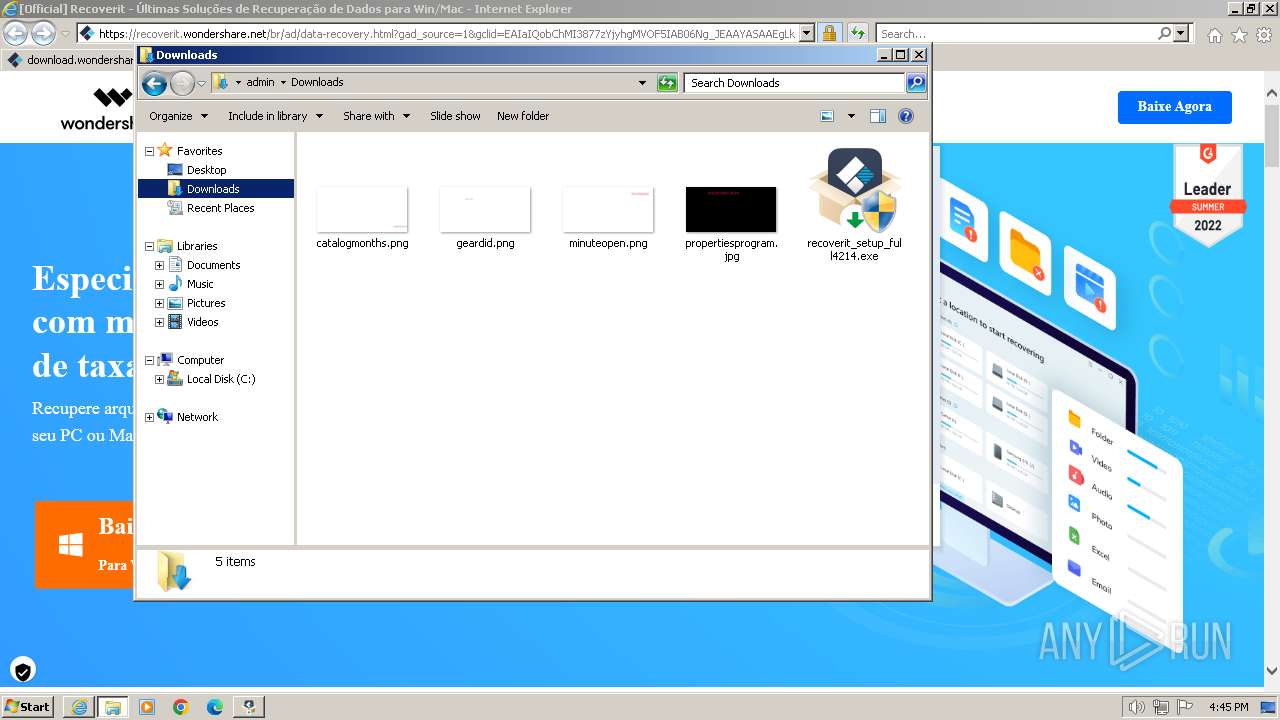This screenshot has width=1280, height=720.
Task: Open Include in library menu
Action: pyautogui.click(x=275, y=116)
